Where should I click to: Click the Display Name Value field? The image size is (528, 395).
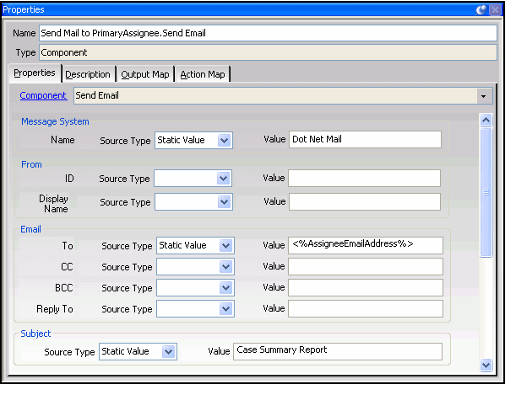pos(365,202)
